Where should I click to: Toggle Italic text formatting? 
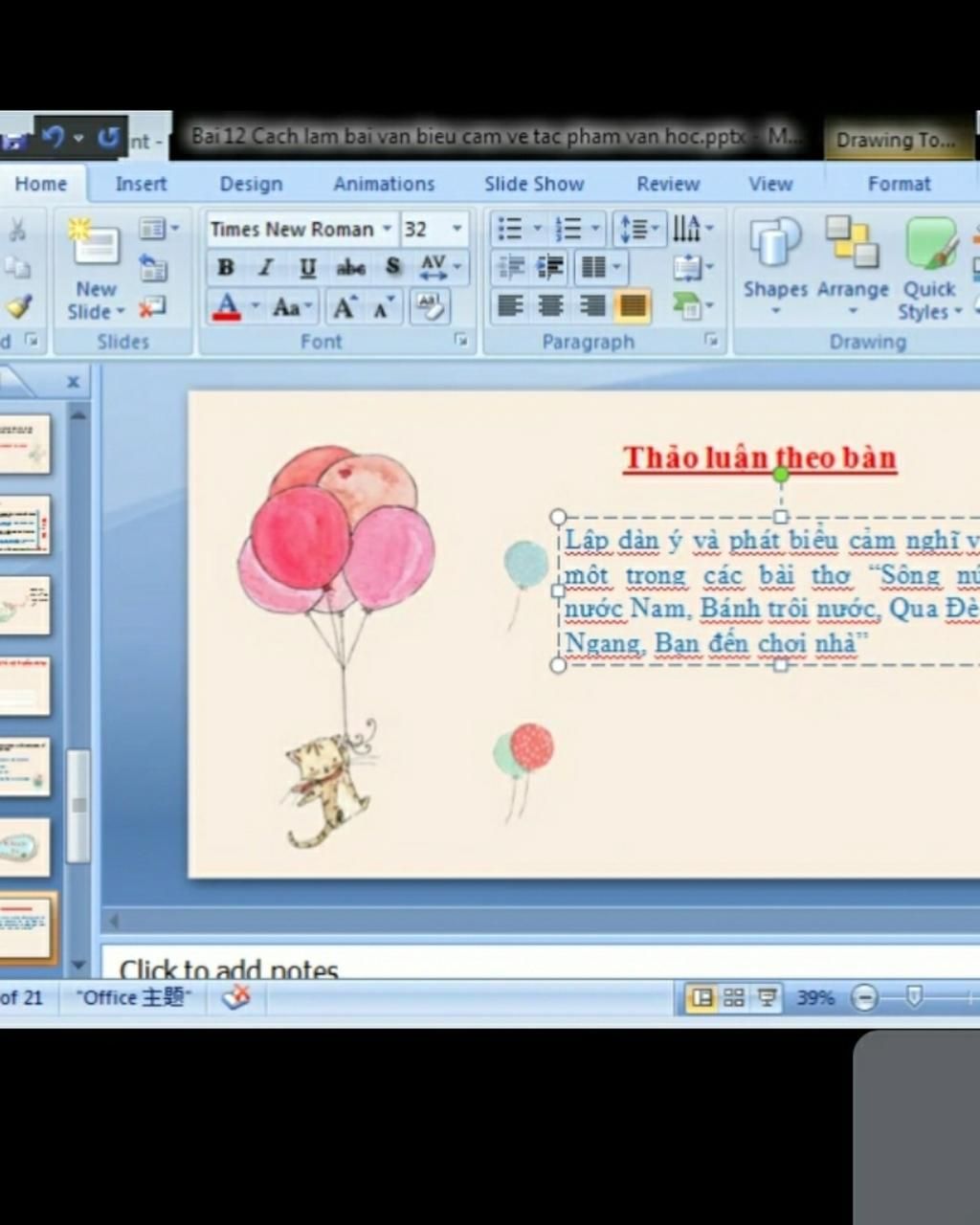266,268
